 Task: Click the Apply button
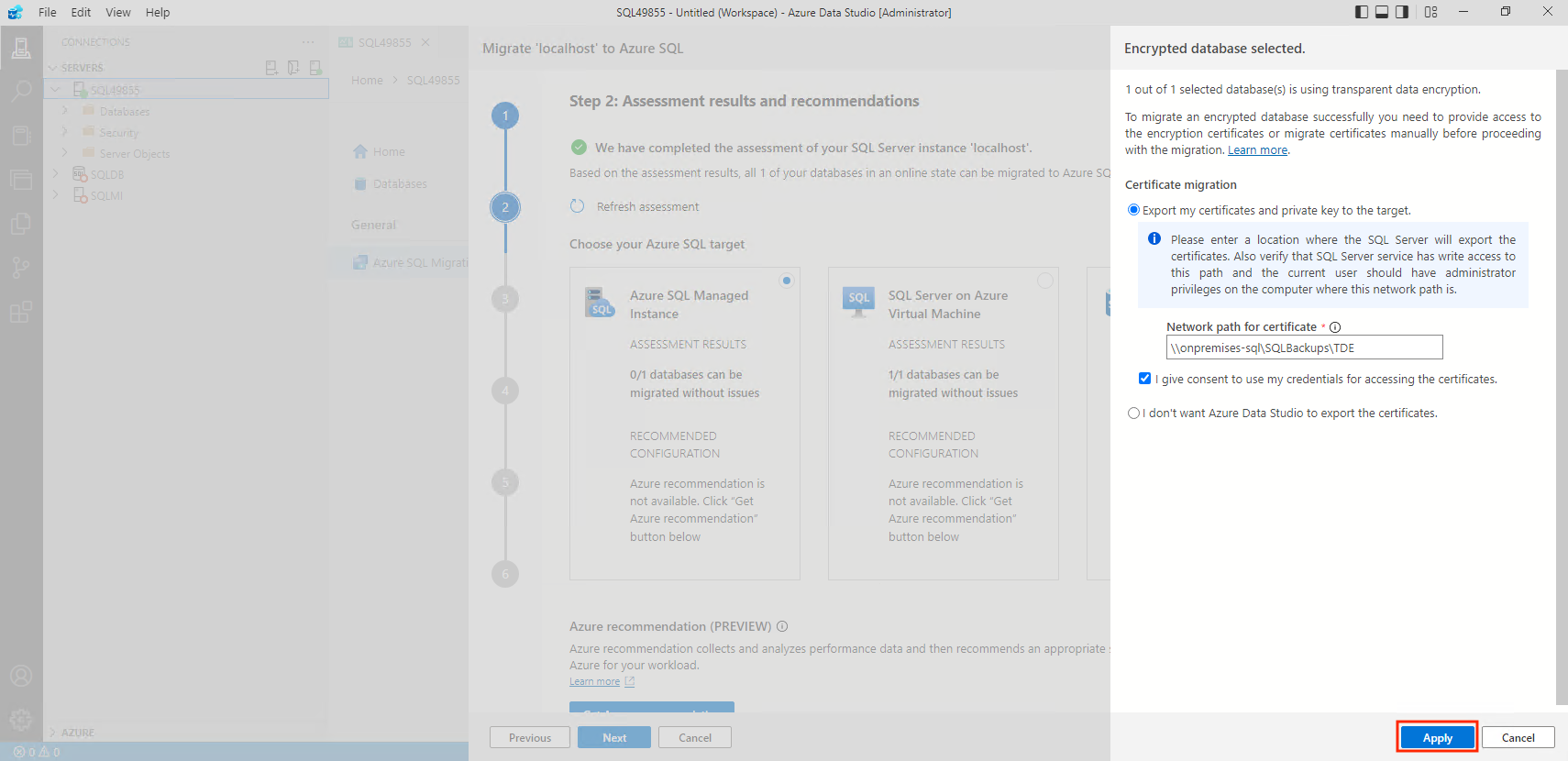click(1437, 737)
